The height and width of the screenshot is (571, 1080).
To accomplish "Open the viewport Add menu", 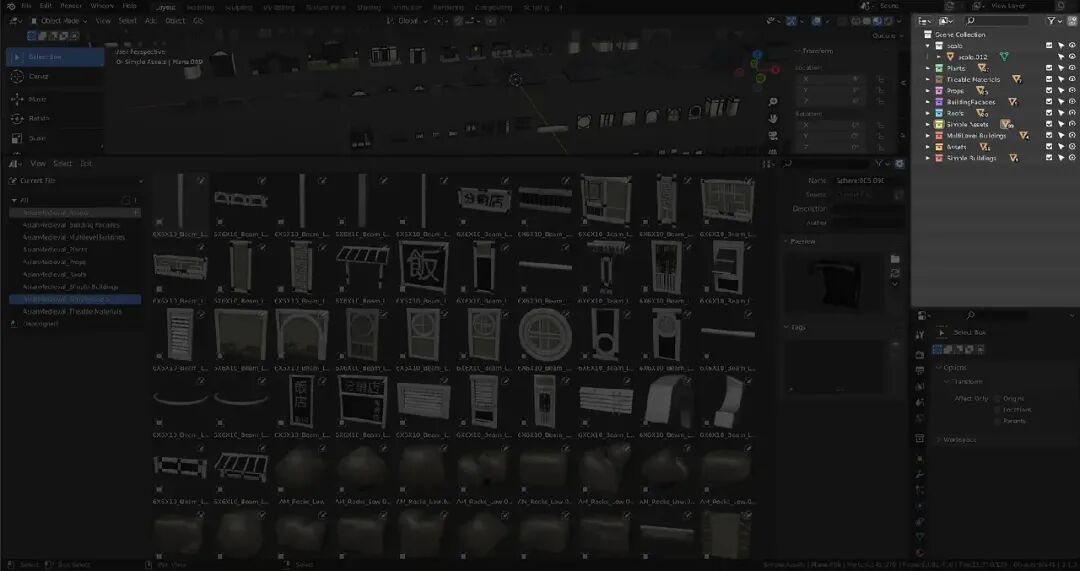I will pyautogui.click(x=151, y=21).
